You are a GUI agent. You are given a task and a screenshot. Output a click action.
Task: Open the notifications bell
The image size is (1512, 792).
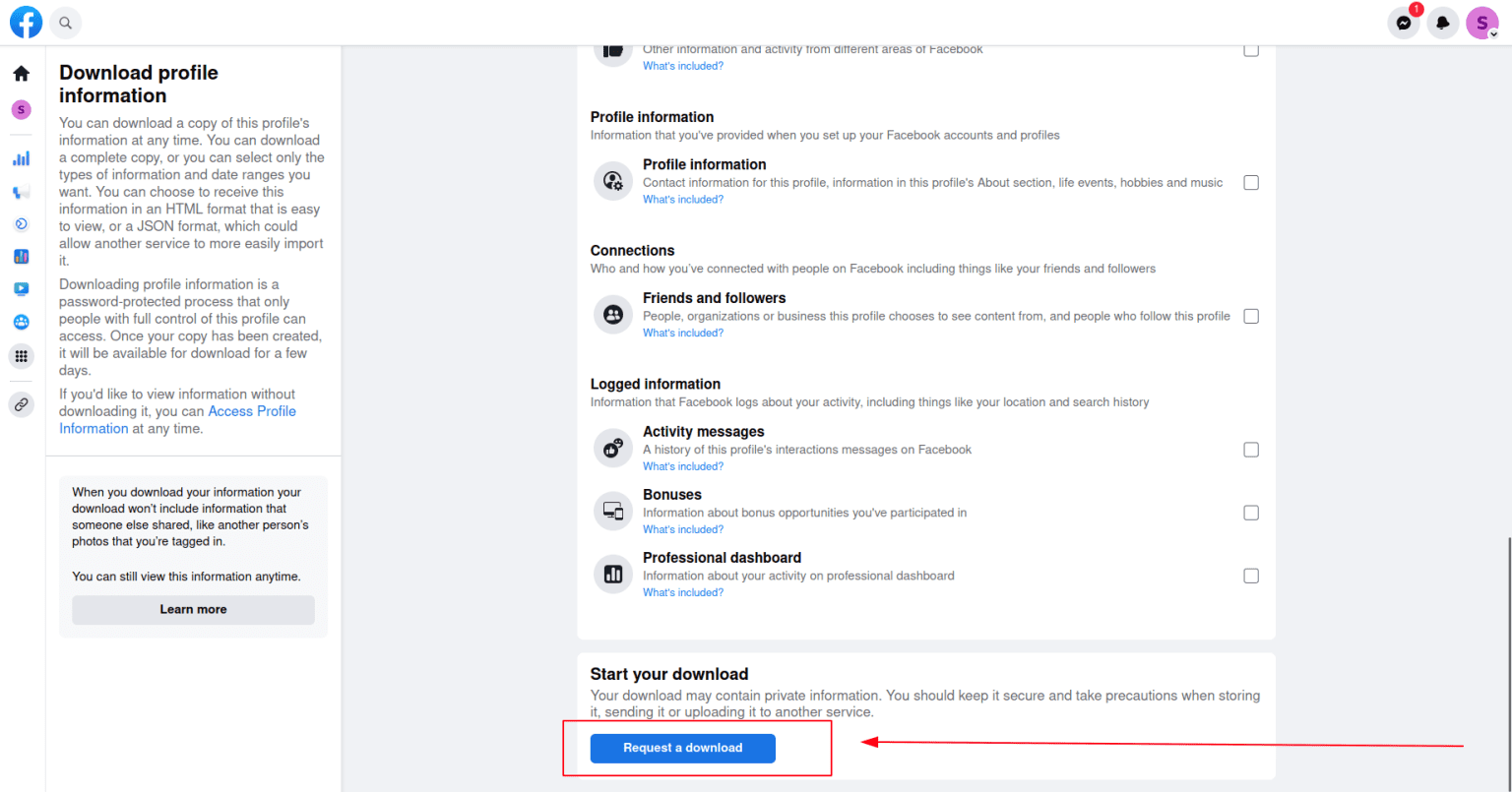[x=1443, y=23]
